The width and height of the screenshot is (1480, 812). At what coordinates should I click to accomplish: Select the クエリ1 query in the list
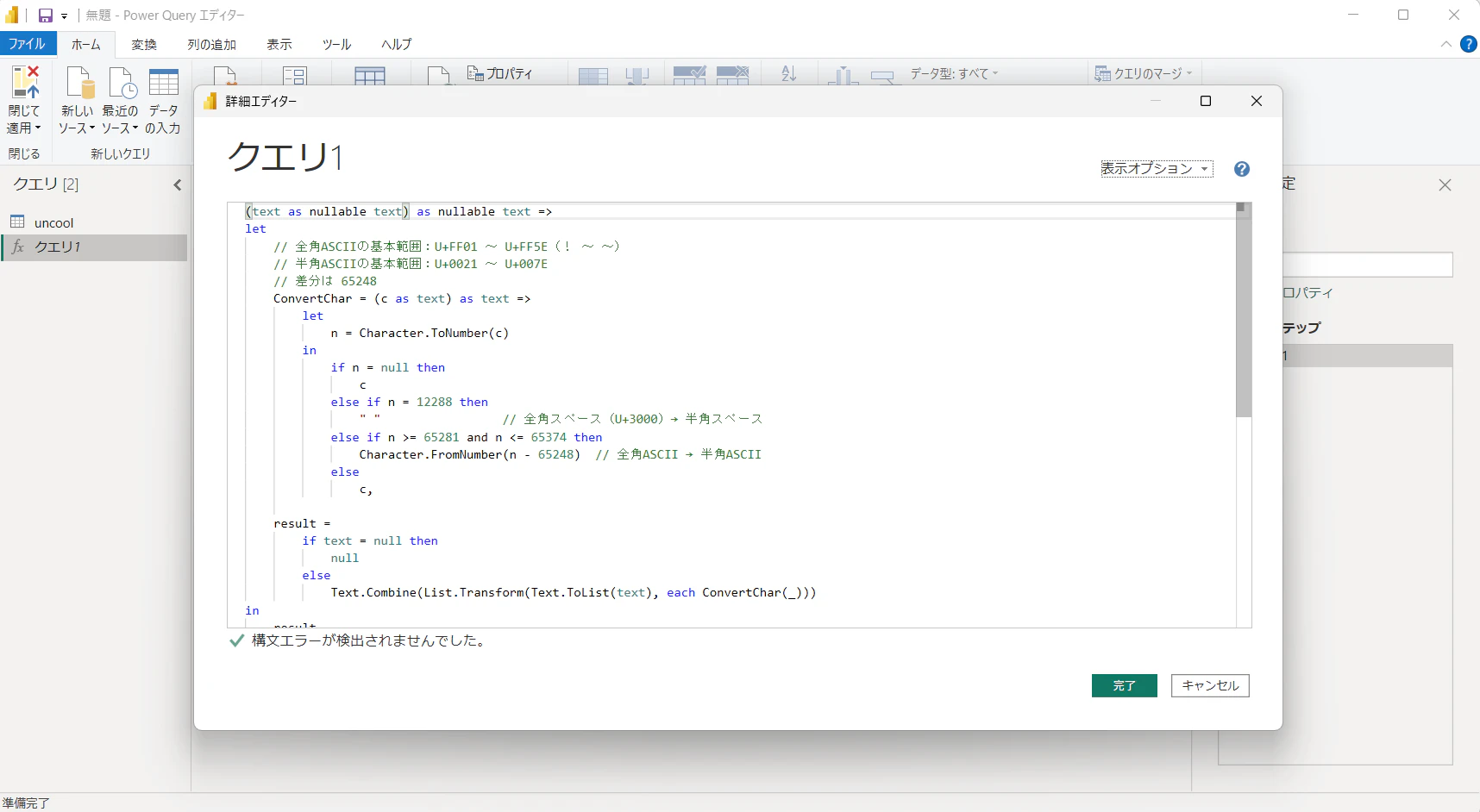click(x=94, y=247)
